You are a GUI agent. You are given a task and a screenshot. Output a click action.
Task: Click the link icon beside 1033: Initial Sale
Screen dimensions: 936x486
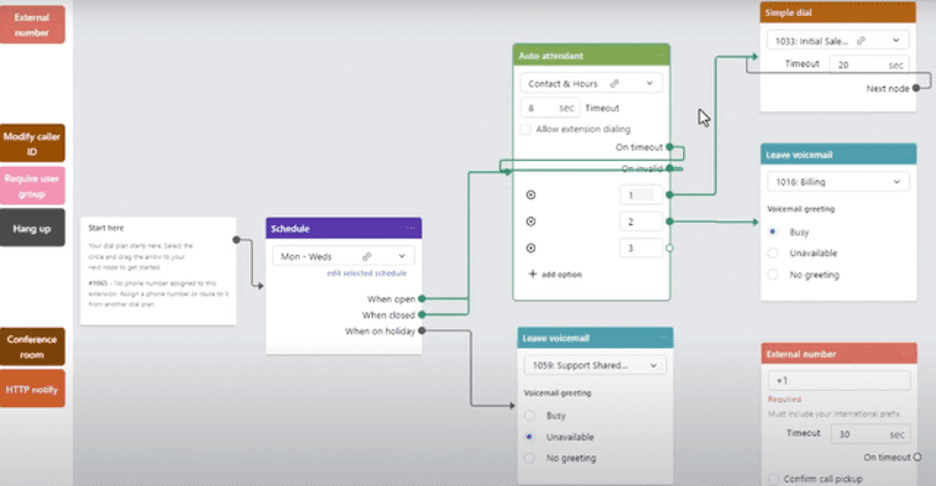[x=861, y=41]
